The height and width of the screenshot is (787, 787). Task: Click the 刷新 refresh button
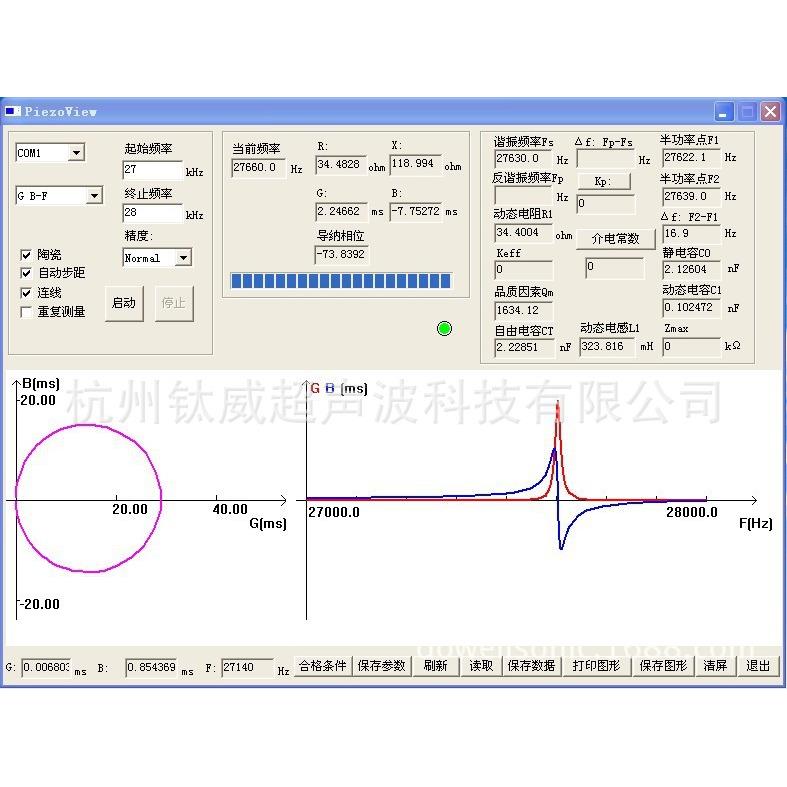tap(436, 666)
